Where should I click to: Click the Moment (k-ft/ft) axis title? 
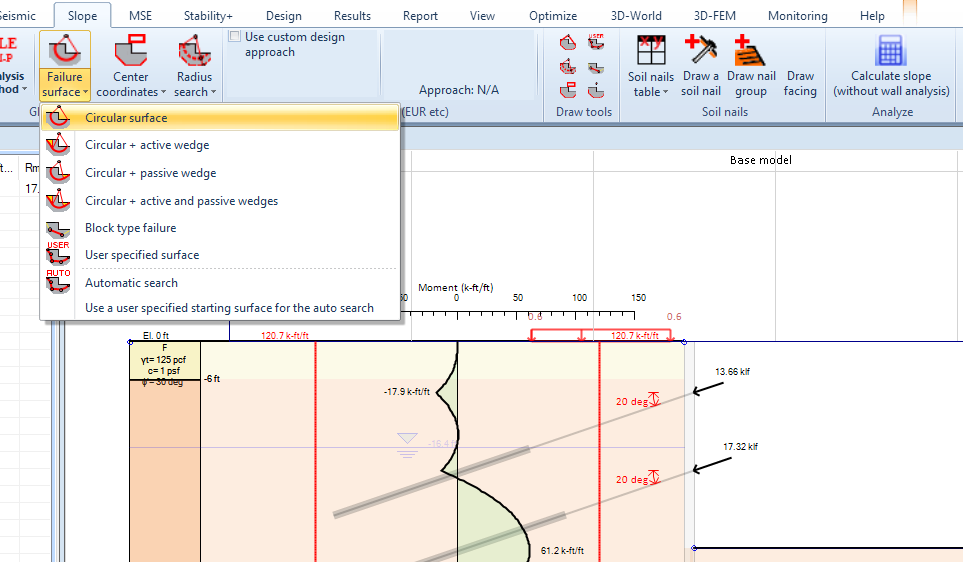pos(455,287)
